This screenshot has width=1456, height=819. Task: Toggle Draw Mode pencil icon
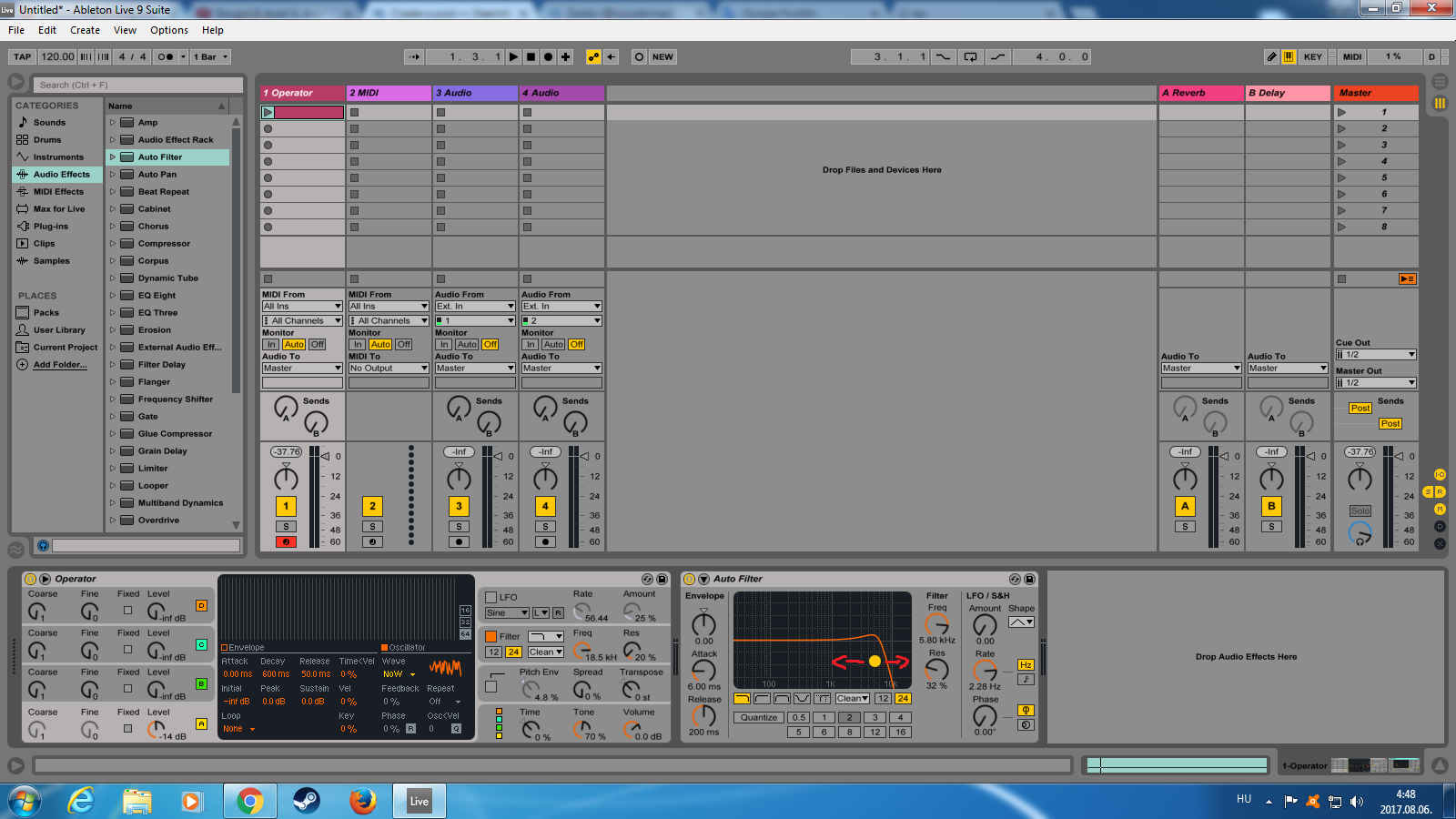pos(1272,56)
